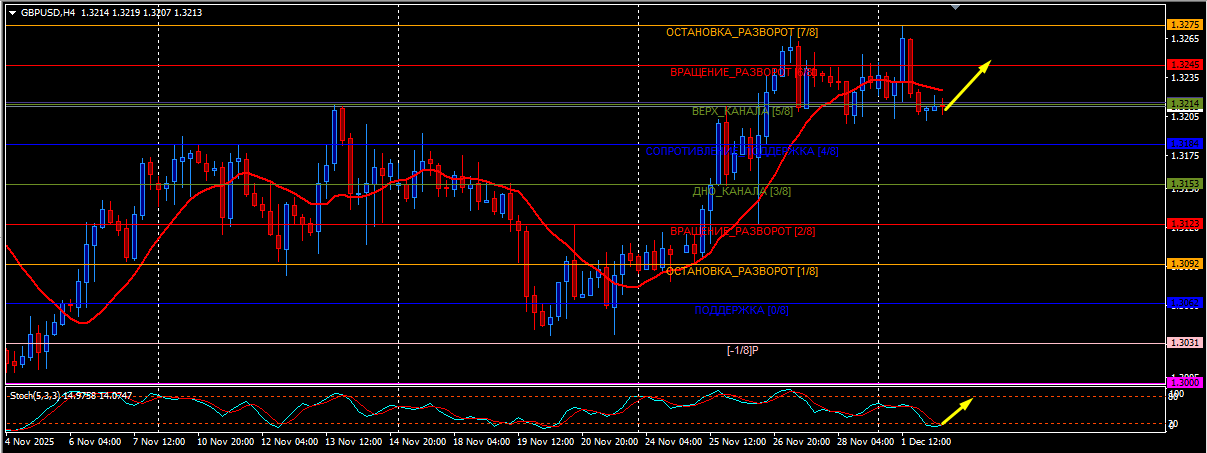
Task: Select the ДНО_КАНАЛА [3/8] level label
Action: [742, 191]
